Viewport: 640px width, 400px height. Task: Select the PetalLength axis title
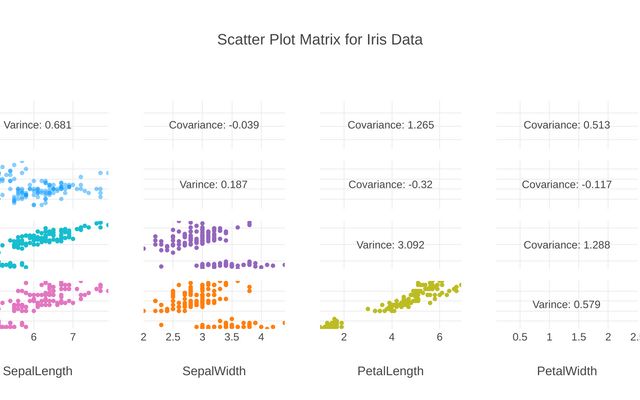(390, 371)
